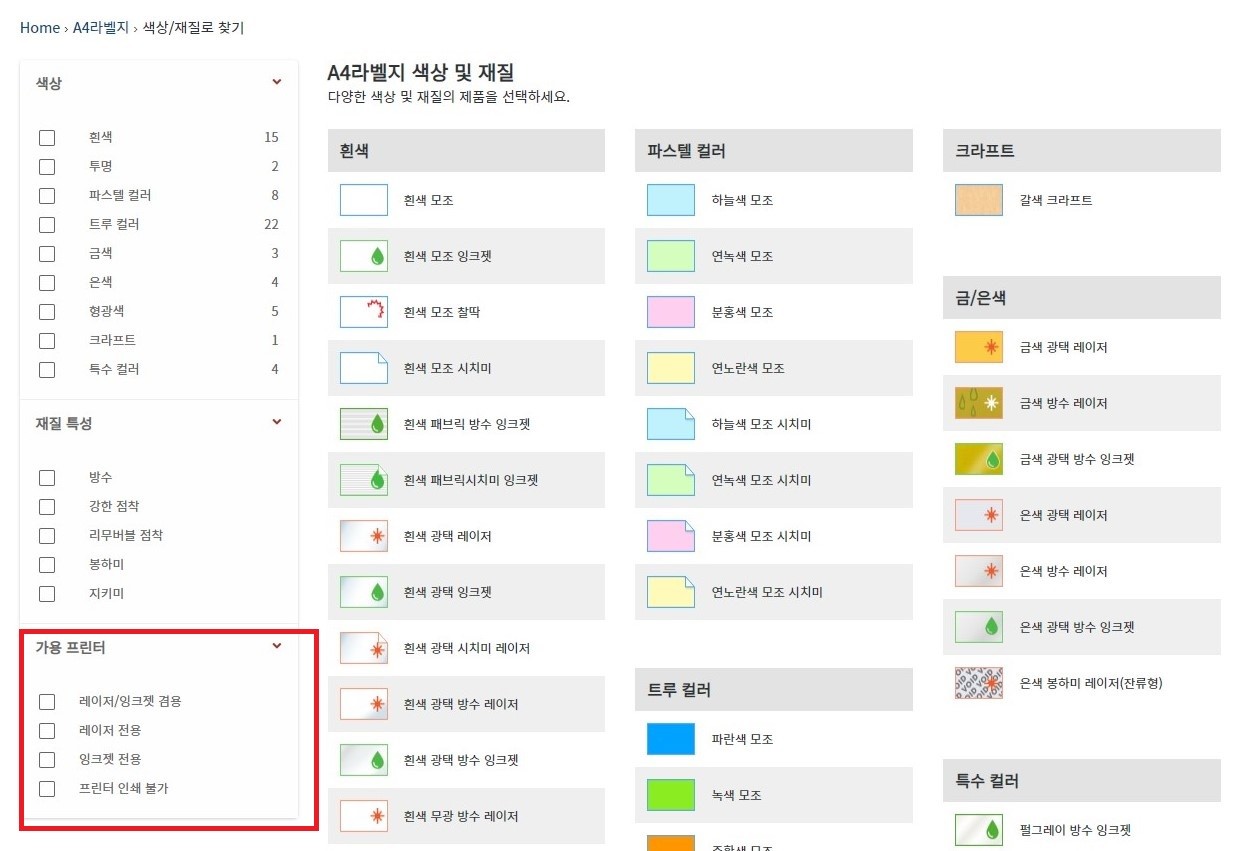Click the 흰색 모조 찰딱 icon
Screen dimensions: 1250x851
[x=364, y=312]
